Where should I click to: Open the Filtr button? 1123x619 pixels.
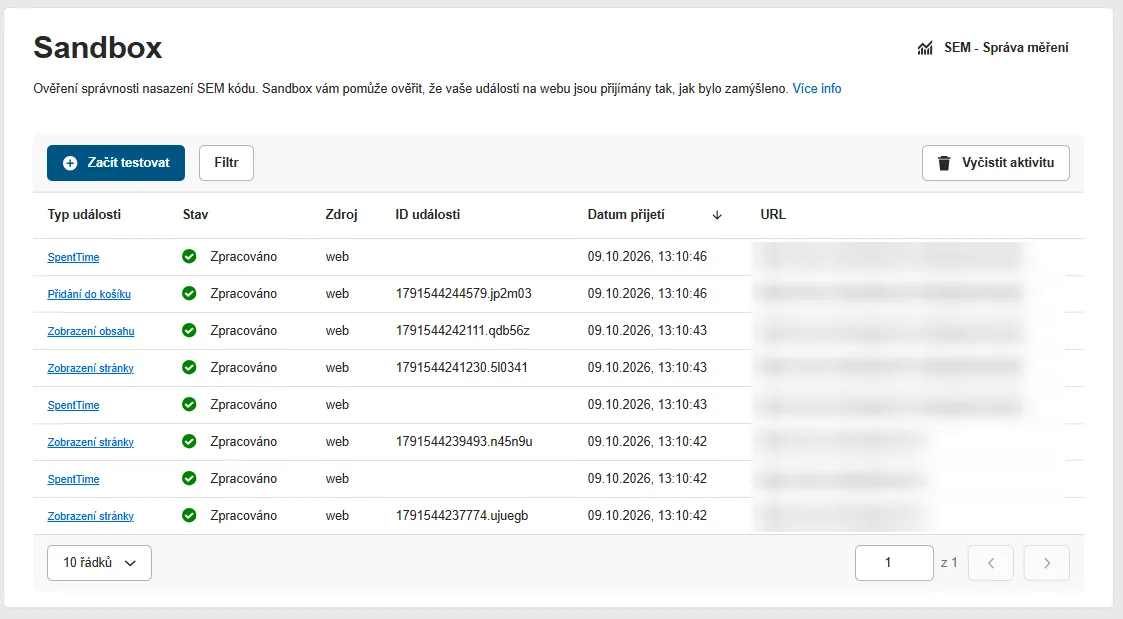pyautogui.click(x=226, y=163)
